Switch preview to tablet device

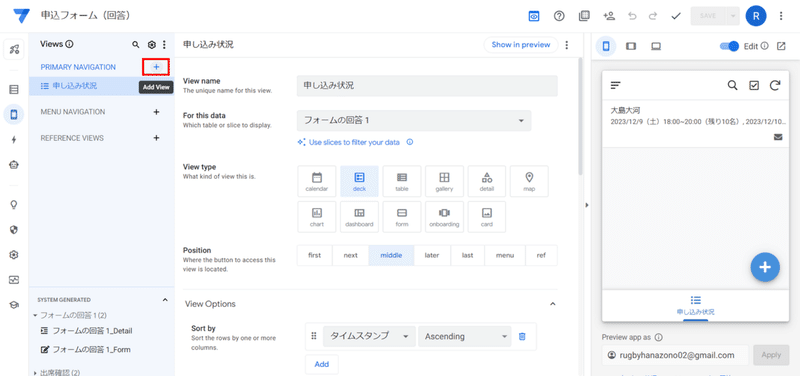(x=631, y=46)
